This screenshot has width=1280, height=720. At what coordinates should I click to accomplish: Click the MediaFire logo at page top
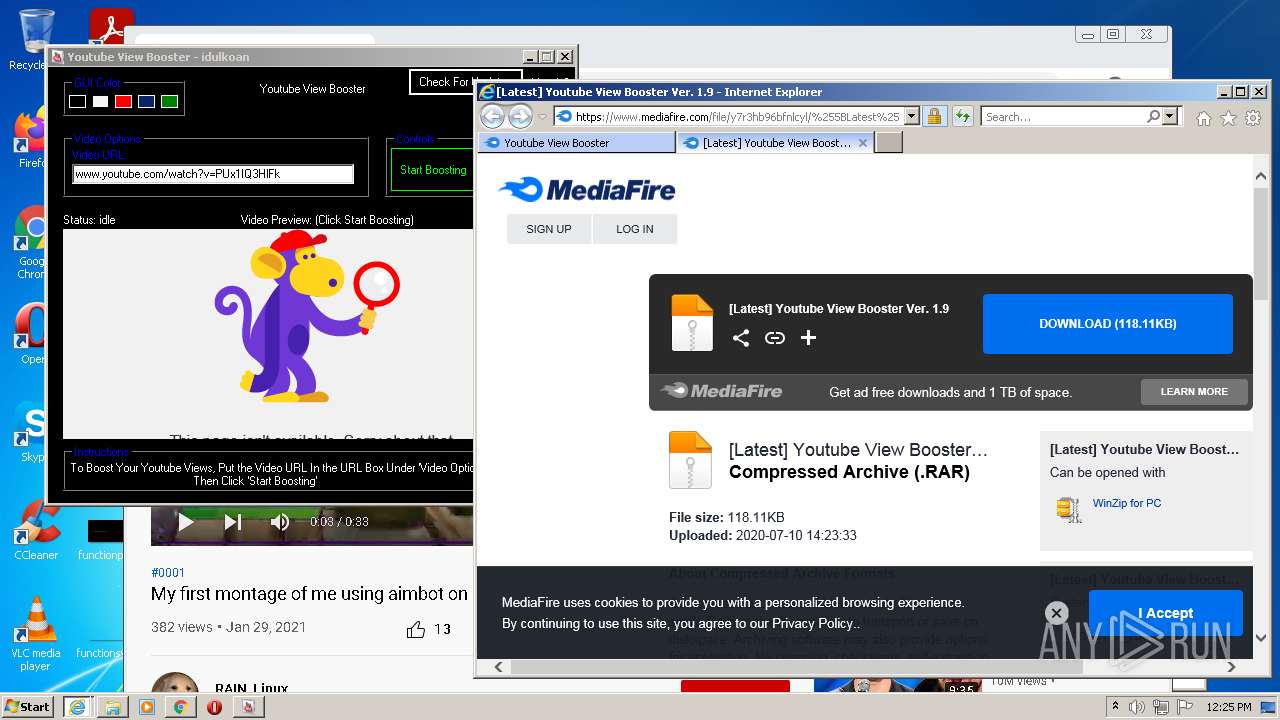(587, 190)
